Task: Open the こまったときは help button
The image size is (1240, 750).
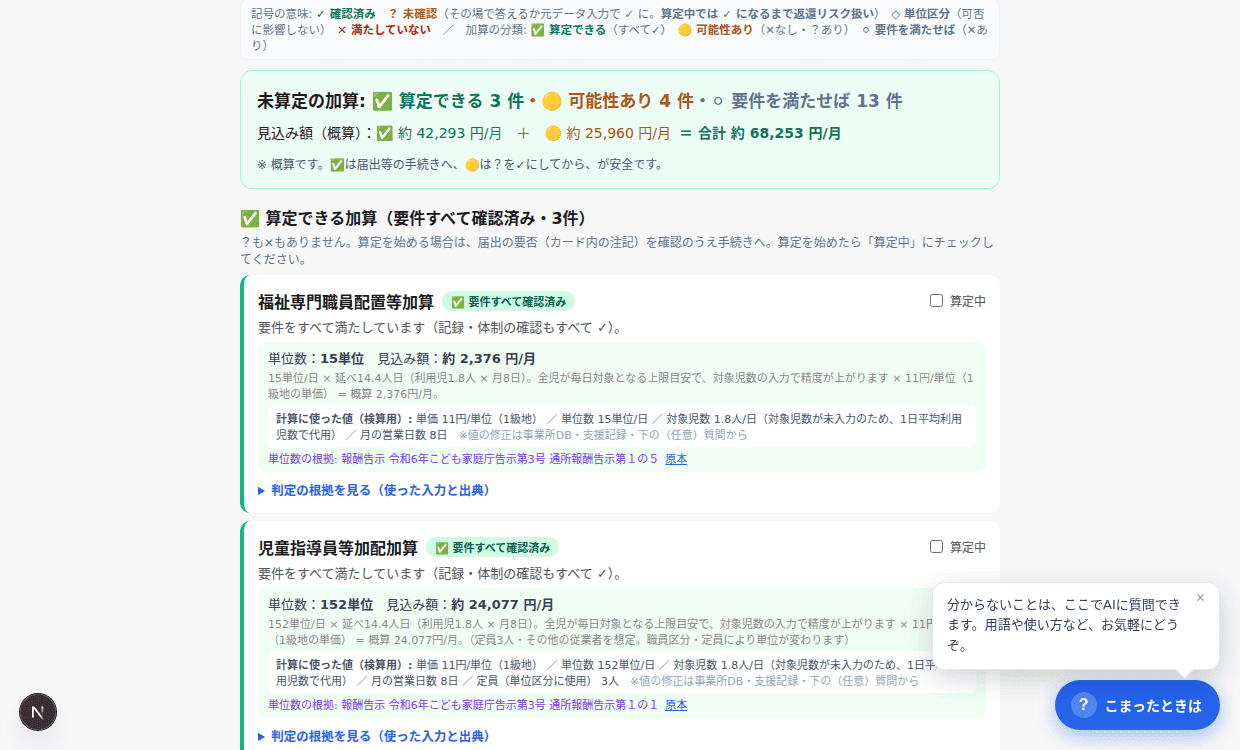Action: coord(1137,705)
